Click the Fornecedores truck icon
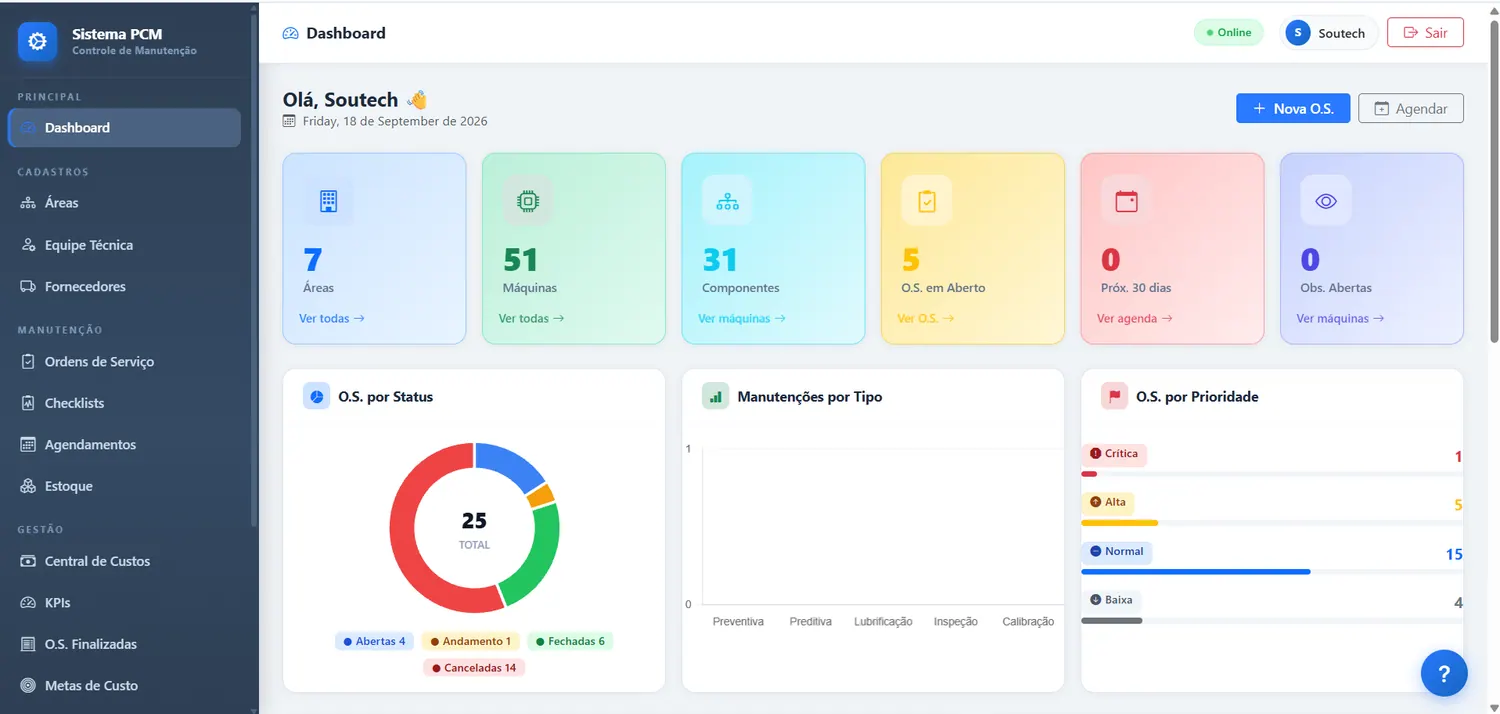Viewport: 1500px width, 714px height. coord(28,287)
